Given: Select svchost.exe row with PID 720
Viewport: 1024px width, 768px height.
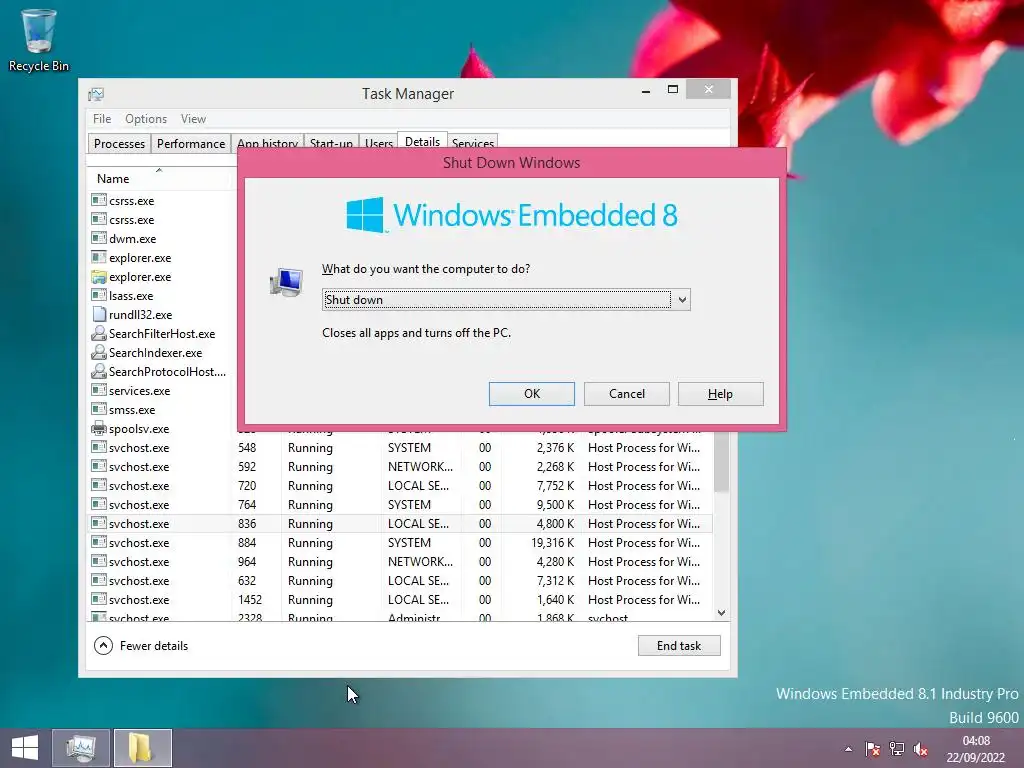Looking at the screenshot, I should [399, 486].
